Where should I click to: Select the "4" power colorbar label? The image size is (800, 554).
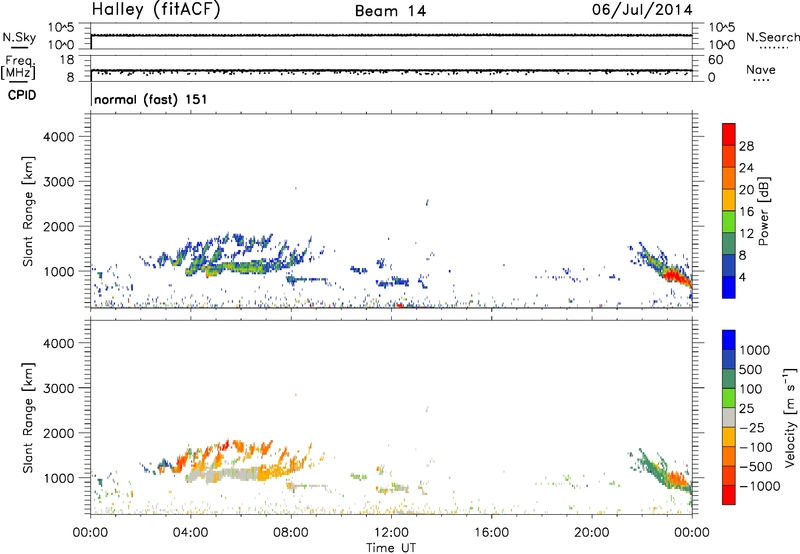point(743,277)
